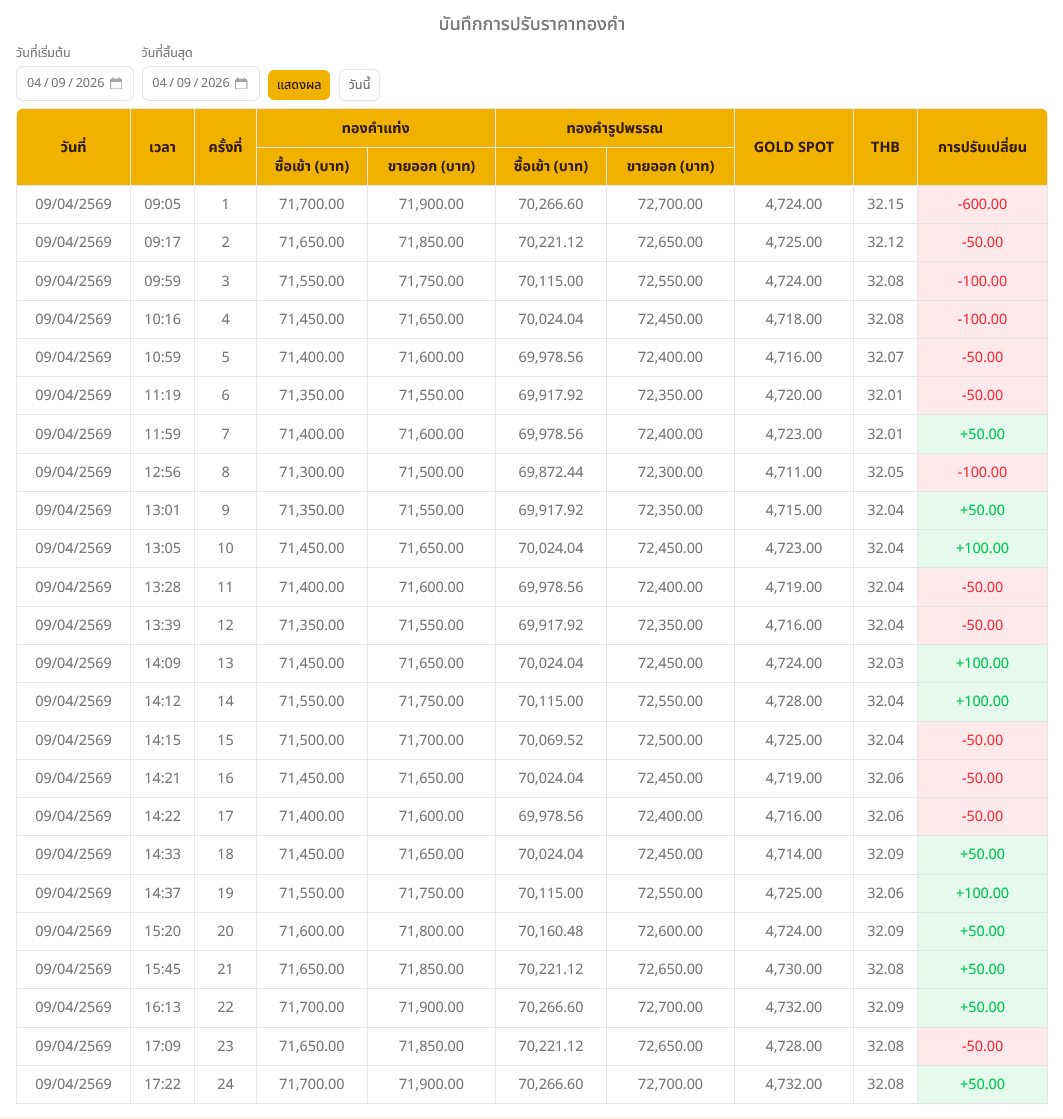This screenshot has height=1119, width=1063.
Task: Select the GOLD SPOT column header
Action: click(x=793, y=147)
